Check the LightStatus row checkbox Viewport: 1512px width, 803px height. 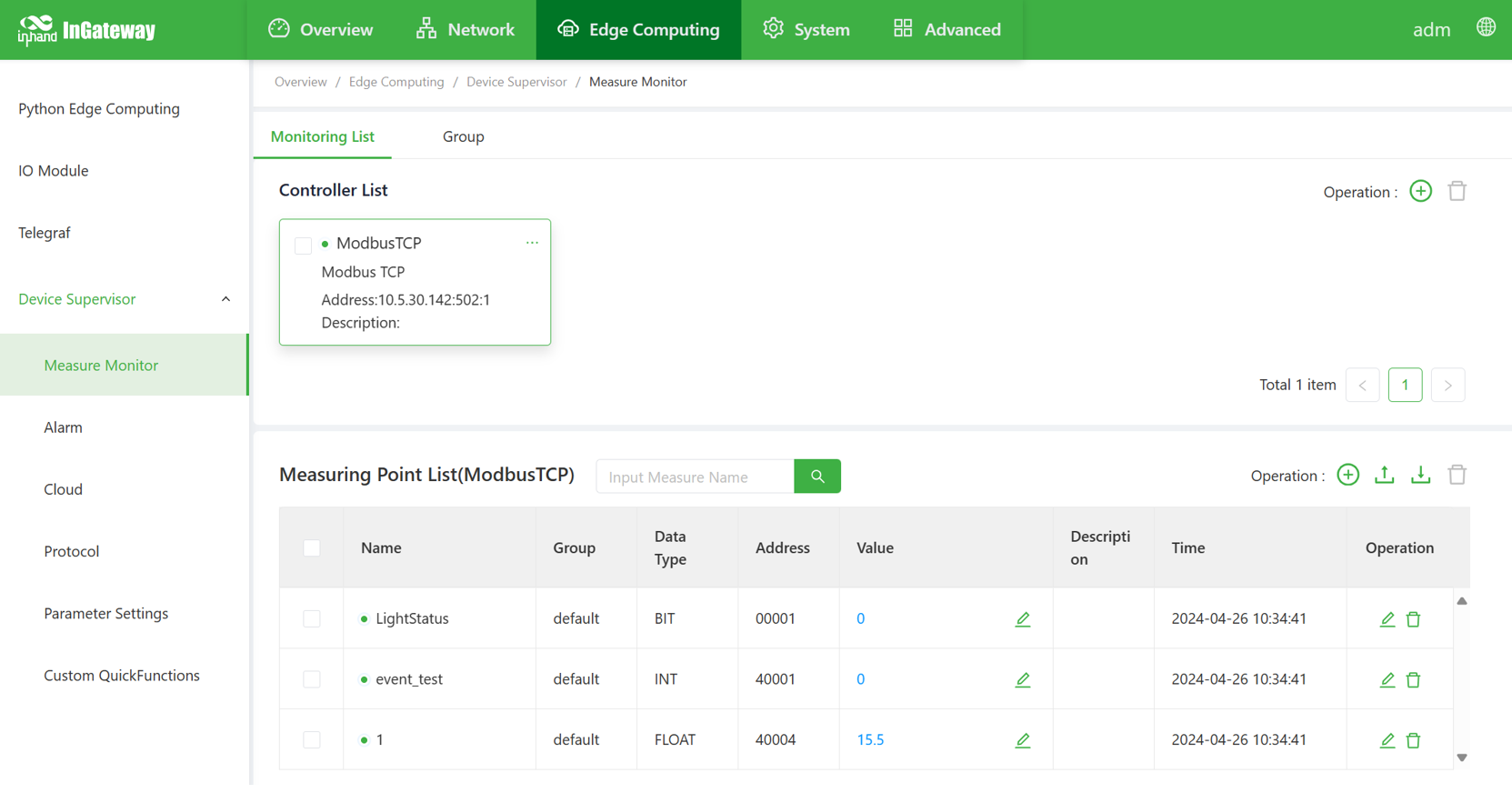pos(312,619)
